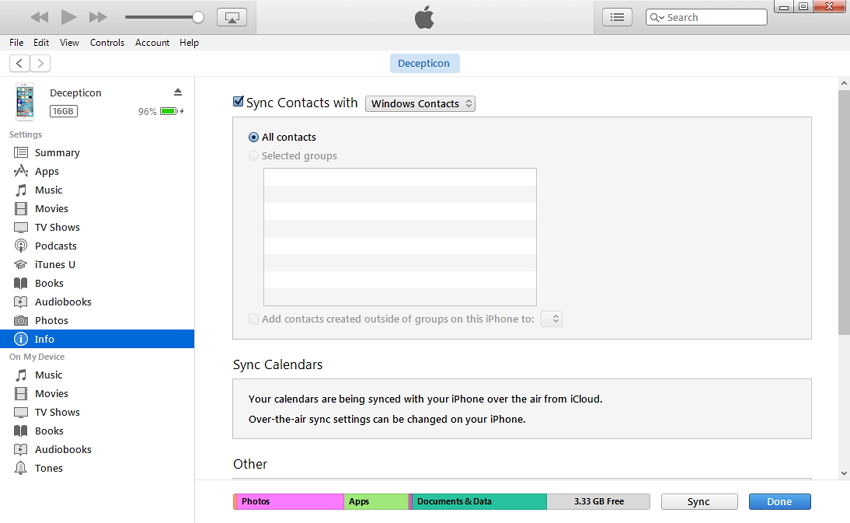Check Add contacts created outside of groups
The image size is (850, 523).
[253, 319]
